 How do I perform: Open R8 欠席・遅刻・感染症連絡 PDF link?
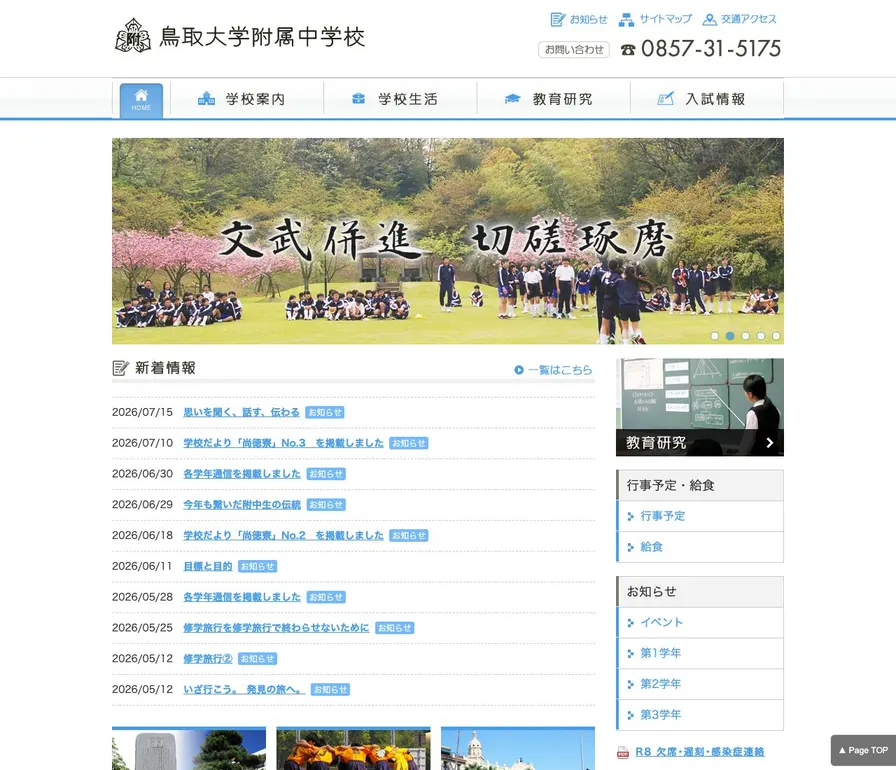click(x=699, y=752)
